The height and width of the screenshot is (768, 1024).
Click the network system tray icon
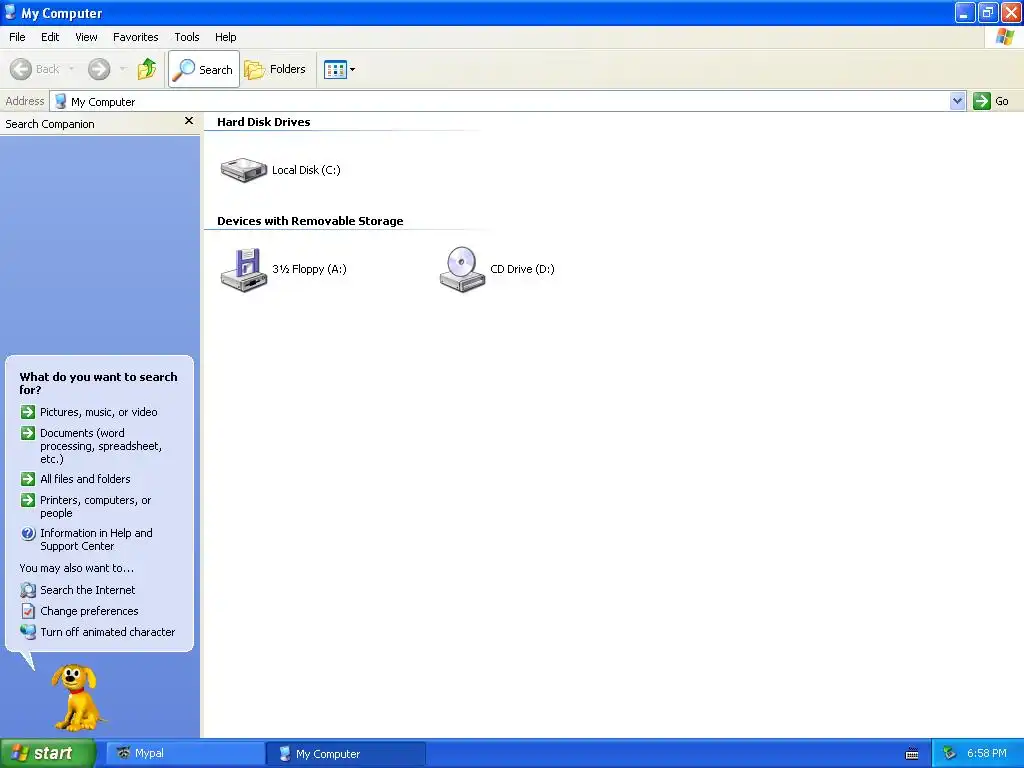[949, 754]
